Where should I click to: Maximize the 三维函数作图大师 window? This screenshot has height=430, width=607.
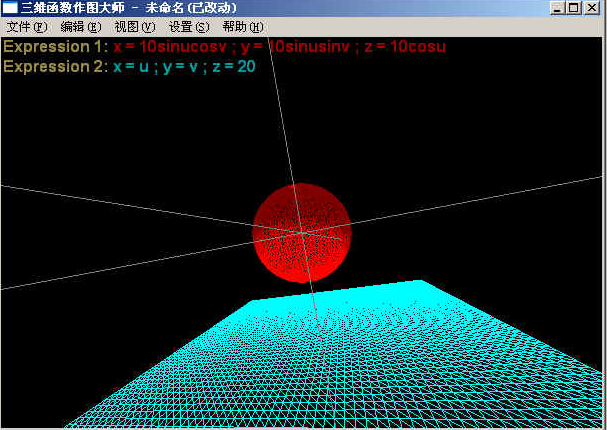point(574,8)
